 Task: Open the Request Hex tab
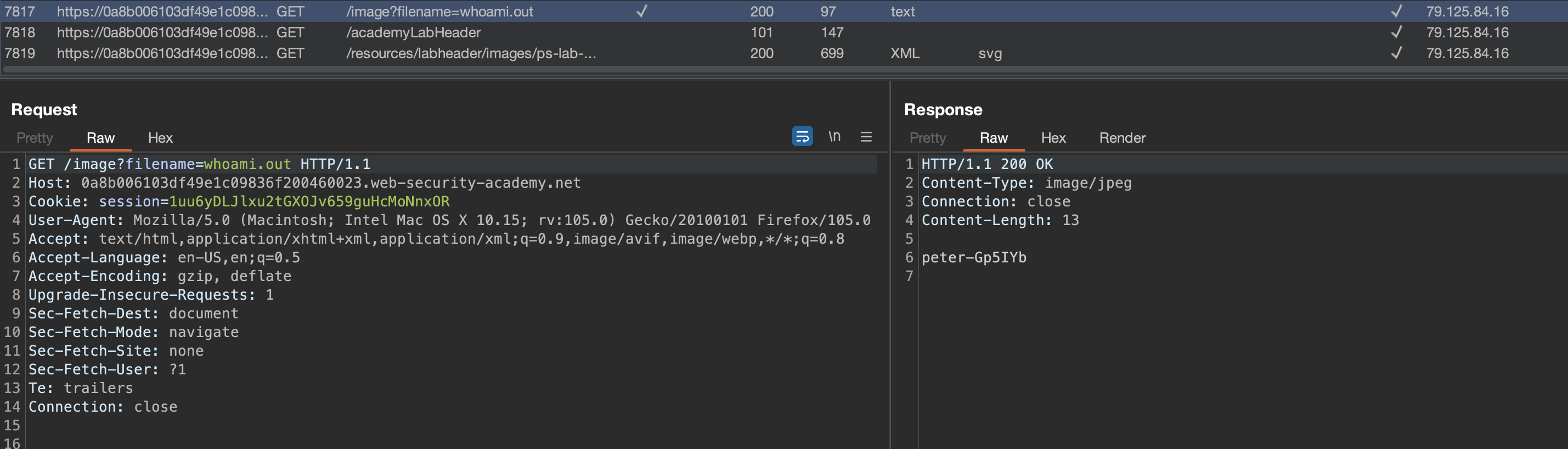[160, 138]
